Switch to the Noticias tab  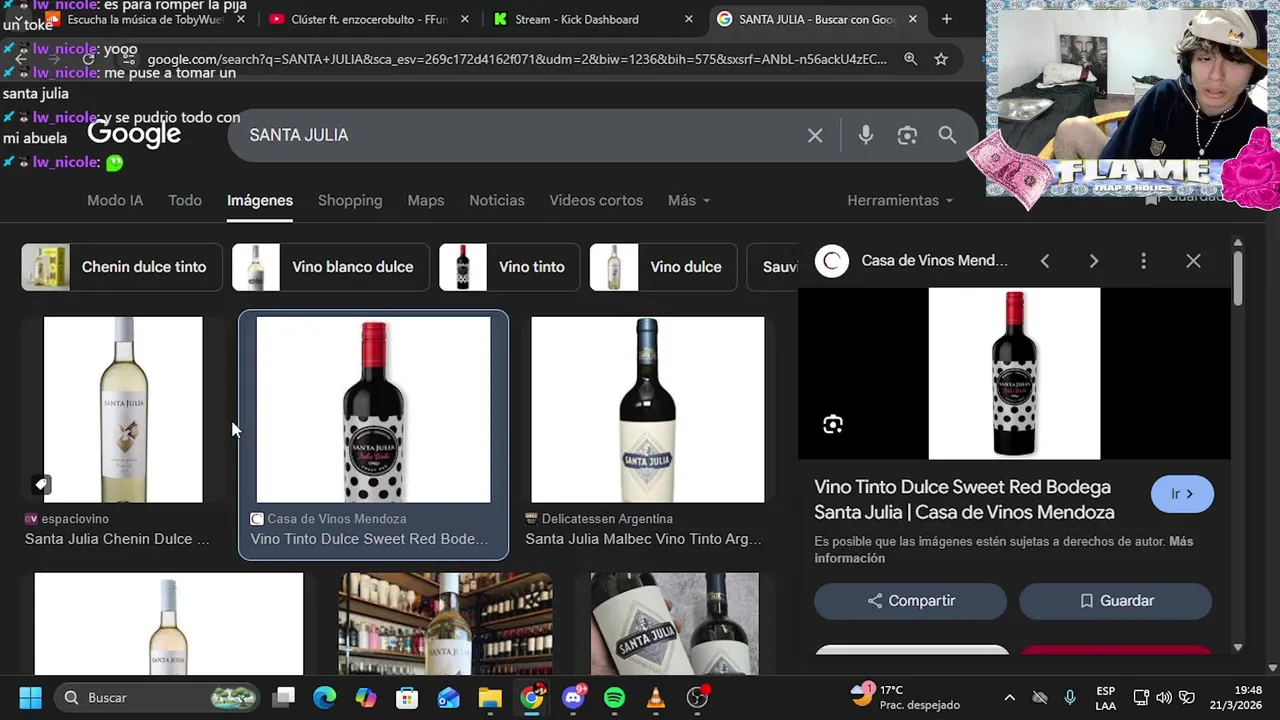tap(497, 200)
